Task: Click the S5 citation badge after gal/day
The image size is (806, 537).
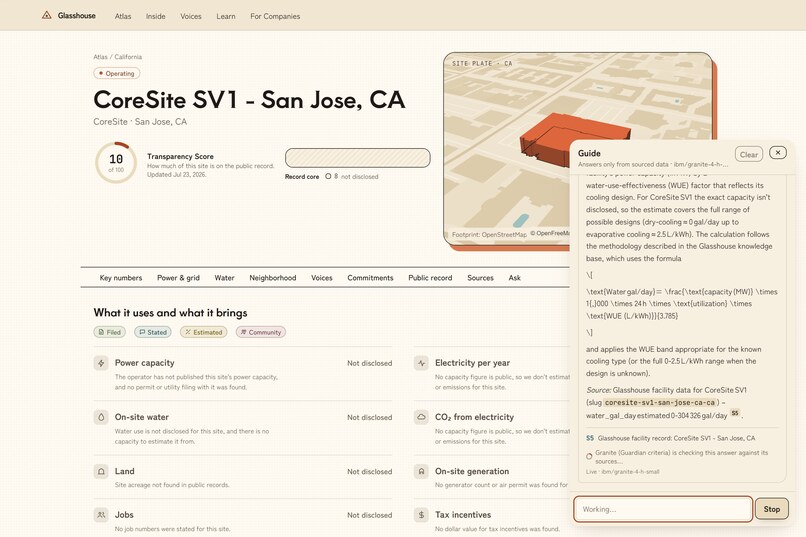Action: [735, 413]
